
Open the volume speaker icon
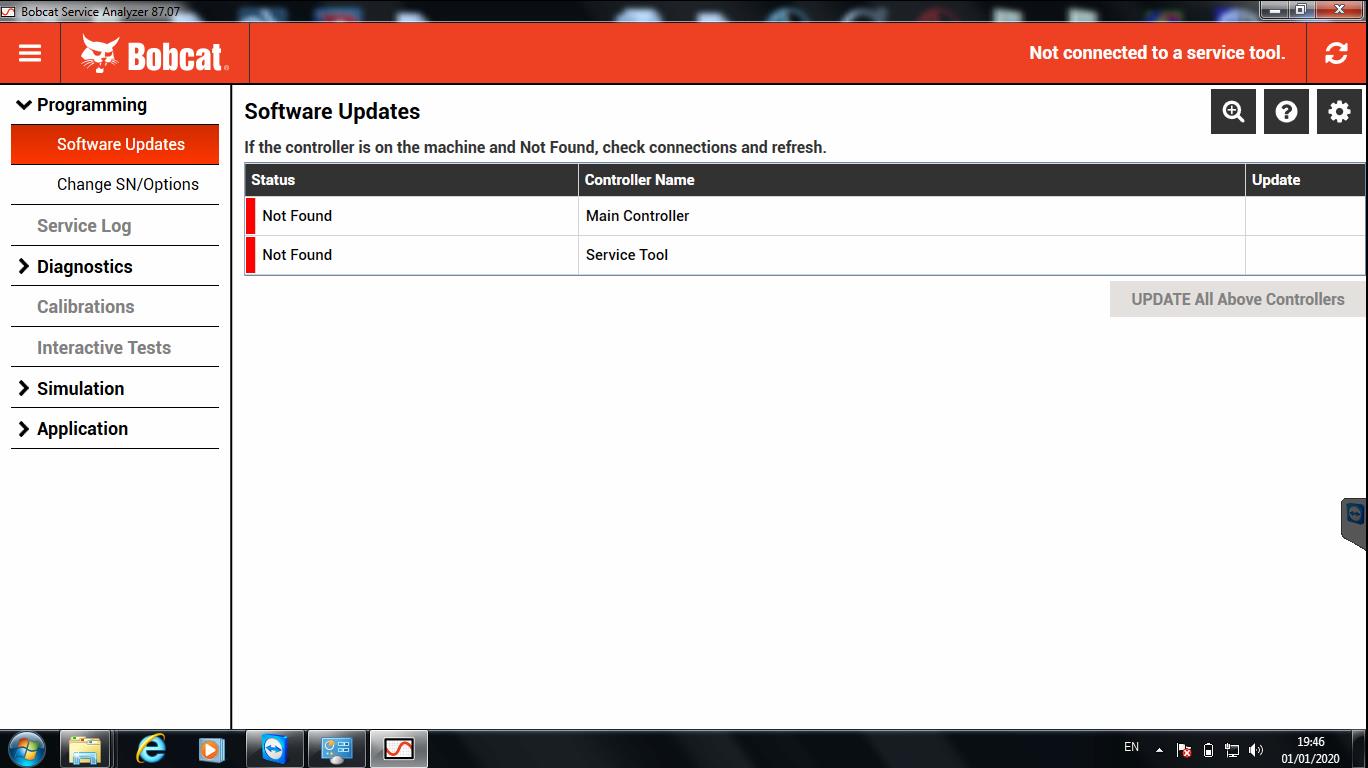pyautogui.click(x=1256, y=750)
